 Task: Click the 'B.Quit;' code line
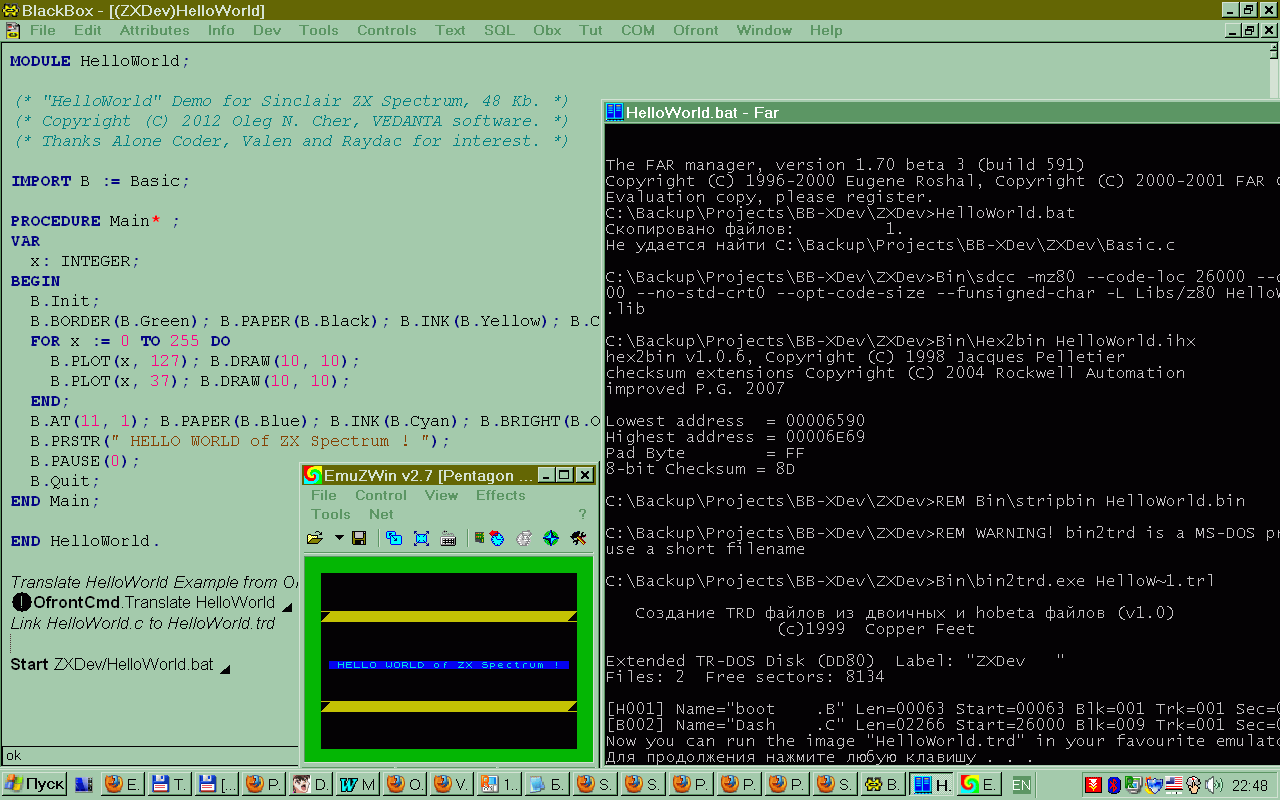click(65, 481)
